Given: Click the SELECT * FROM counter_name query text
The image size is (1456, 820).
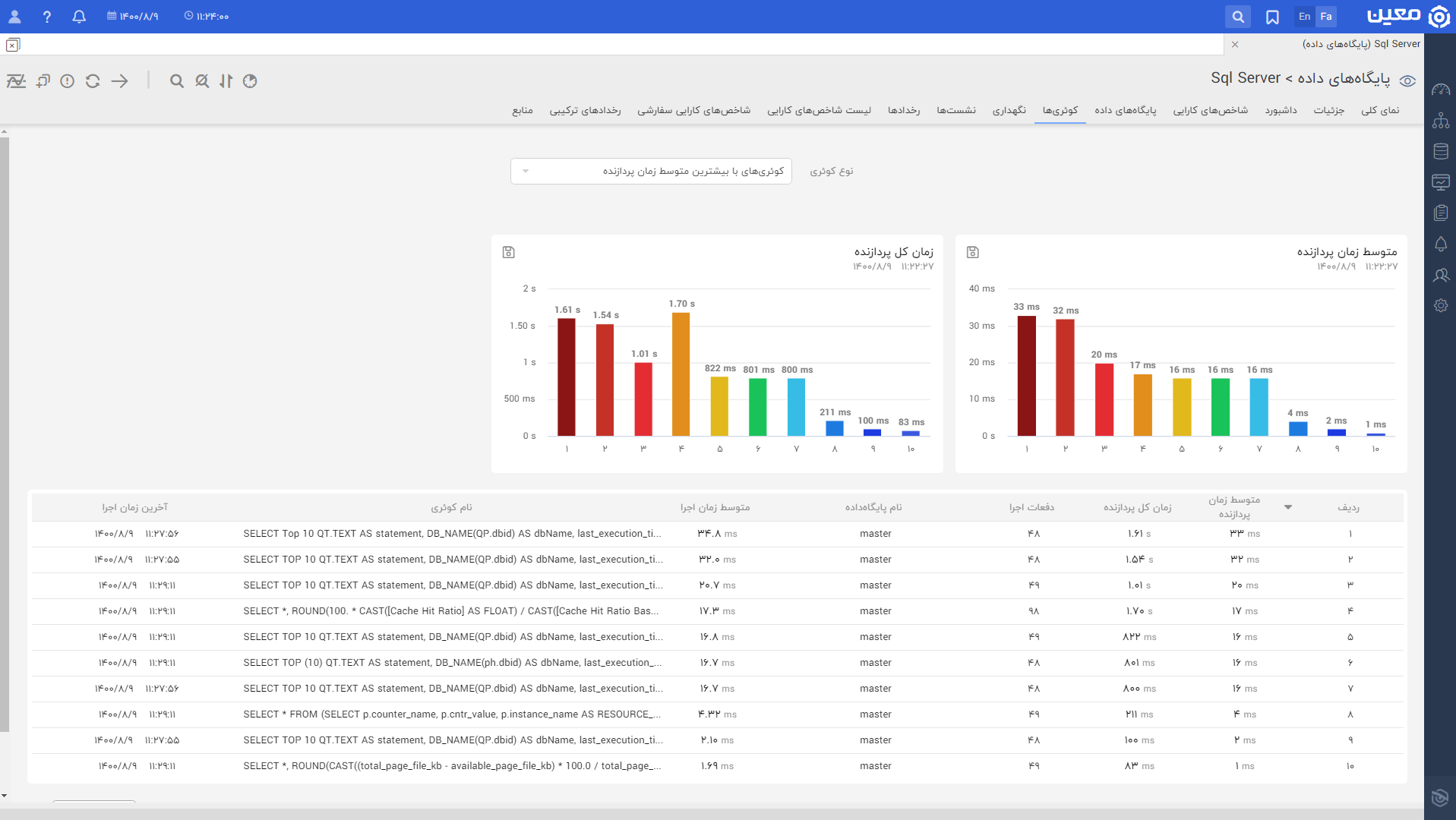Looking at the screenshot, I should (453, 714).
